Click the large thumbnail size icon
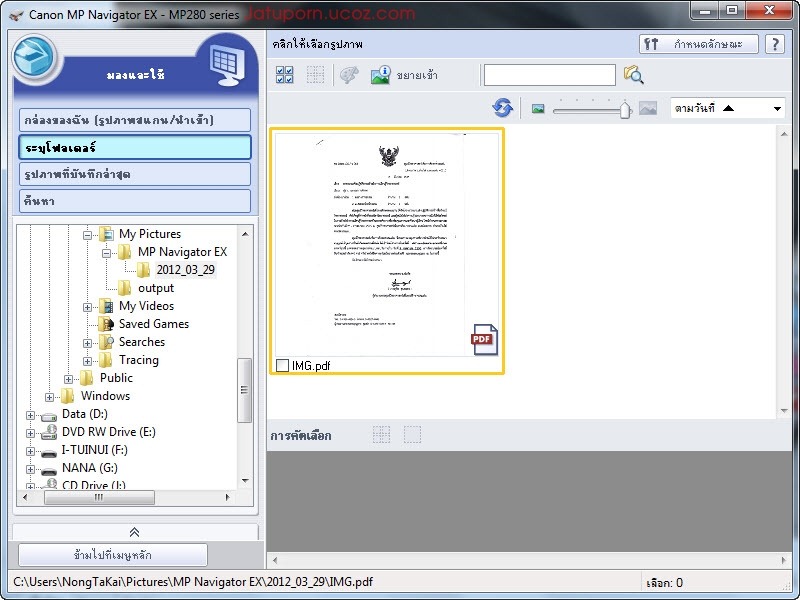 [648, 108]
